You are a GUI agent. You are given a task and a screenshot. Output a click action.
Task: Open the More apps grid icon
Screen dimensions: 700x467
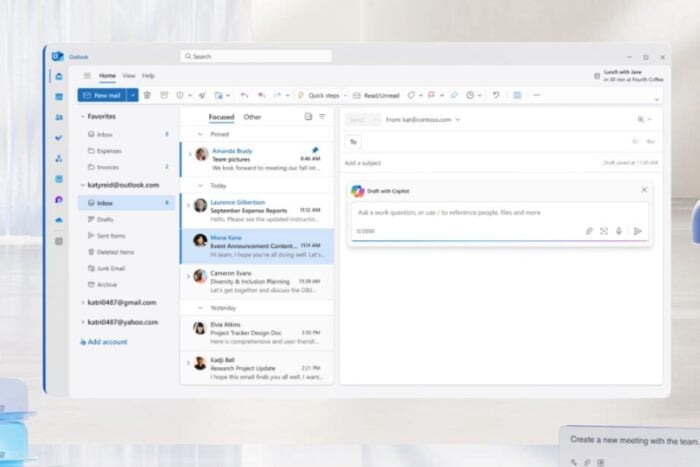59,241
